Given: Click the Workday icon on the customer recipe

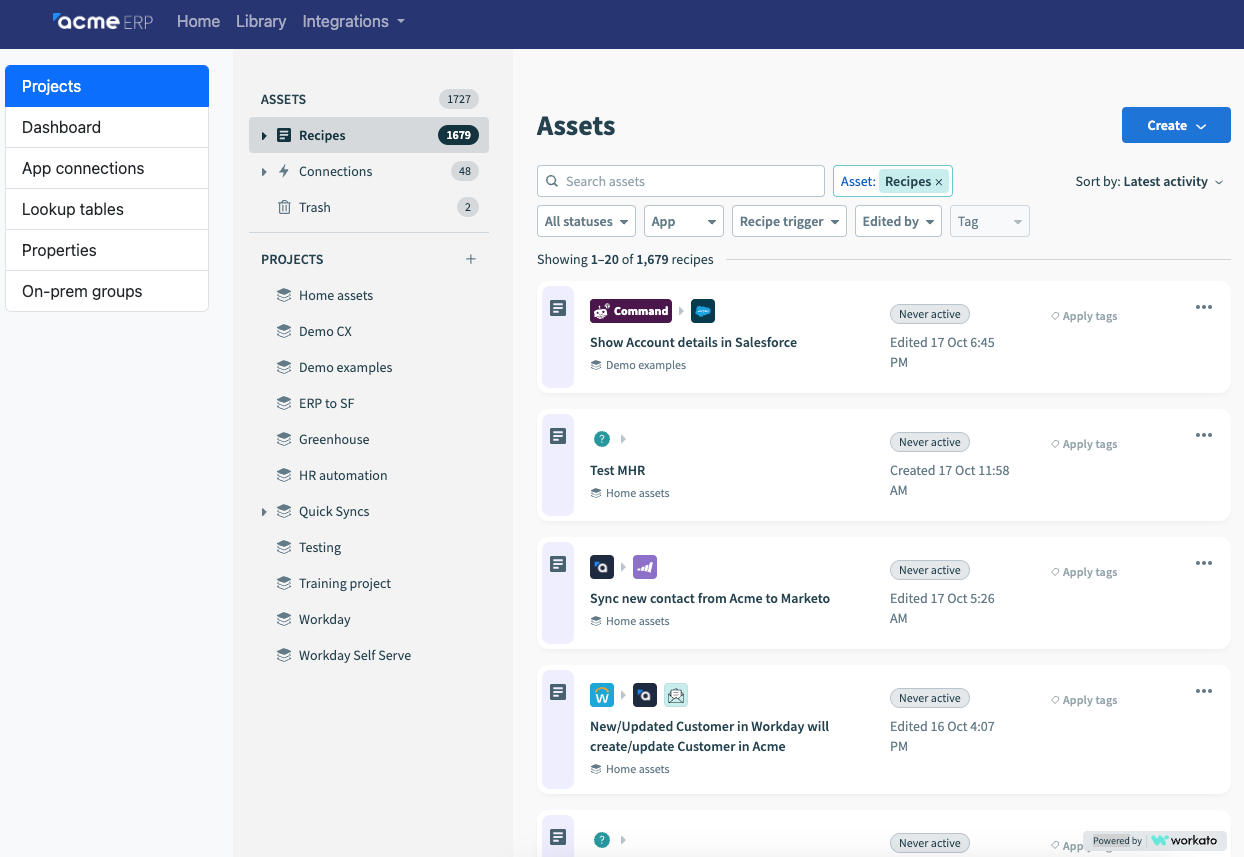Looking at the screenshot, I should pyautogui.click(x=601, y=694).
